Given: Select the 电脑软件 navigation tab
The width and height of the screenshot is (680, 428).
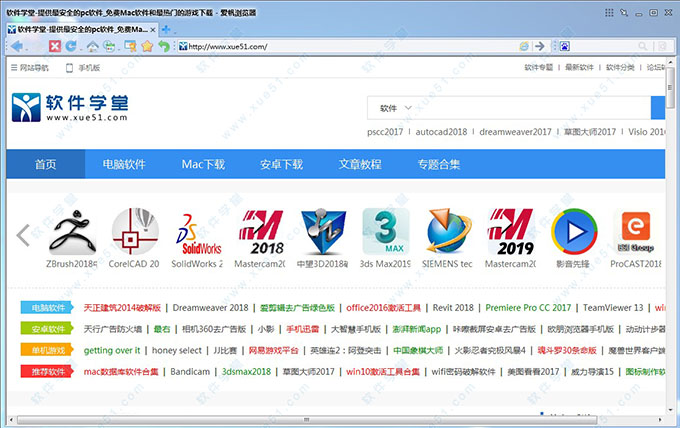Looking at the screenshot, I should click(x=124, y=164).
